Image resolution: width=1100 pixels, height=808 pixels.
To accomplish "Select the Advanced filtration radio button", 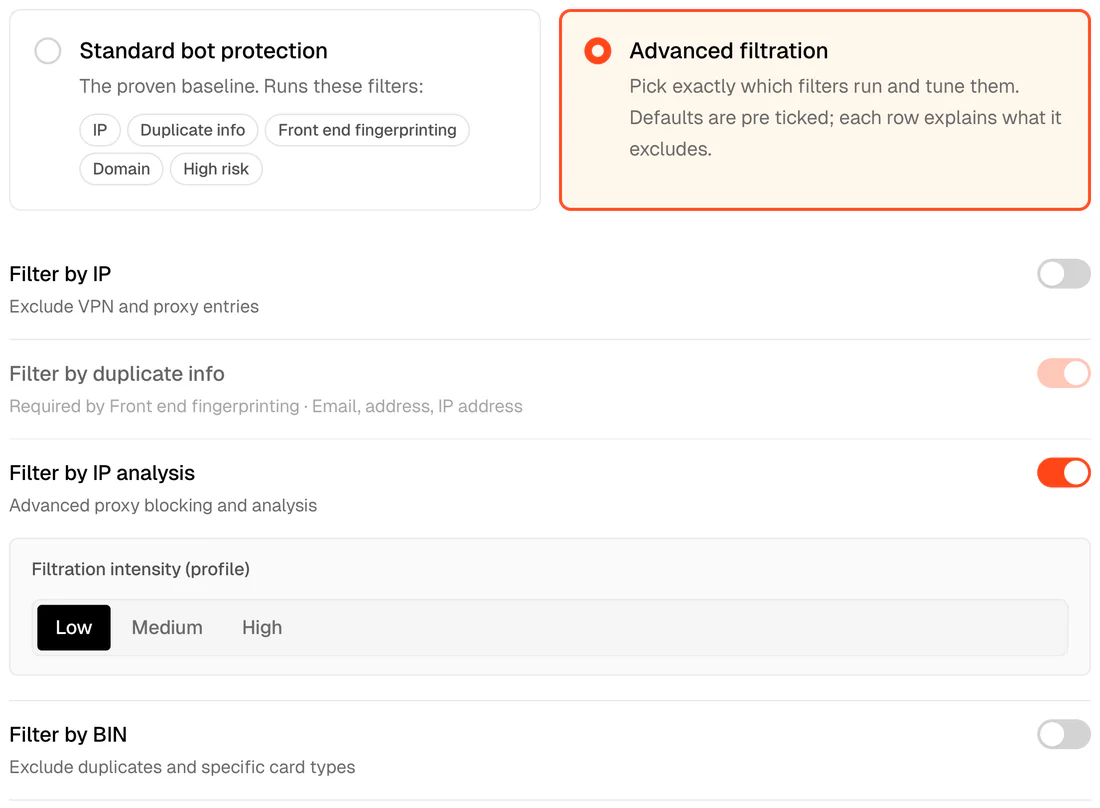I will [x=598, y=50].
